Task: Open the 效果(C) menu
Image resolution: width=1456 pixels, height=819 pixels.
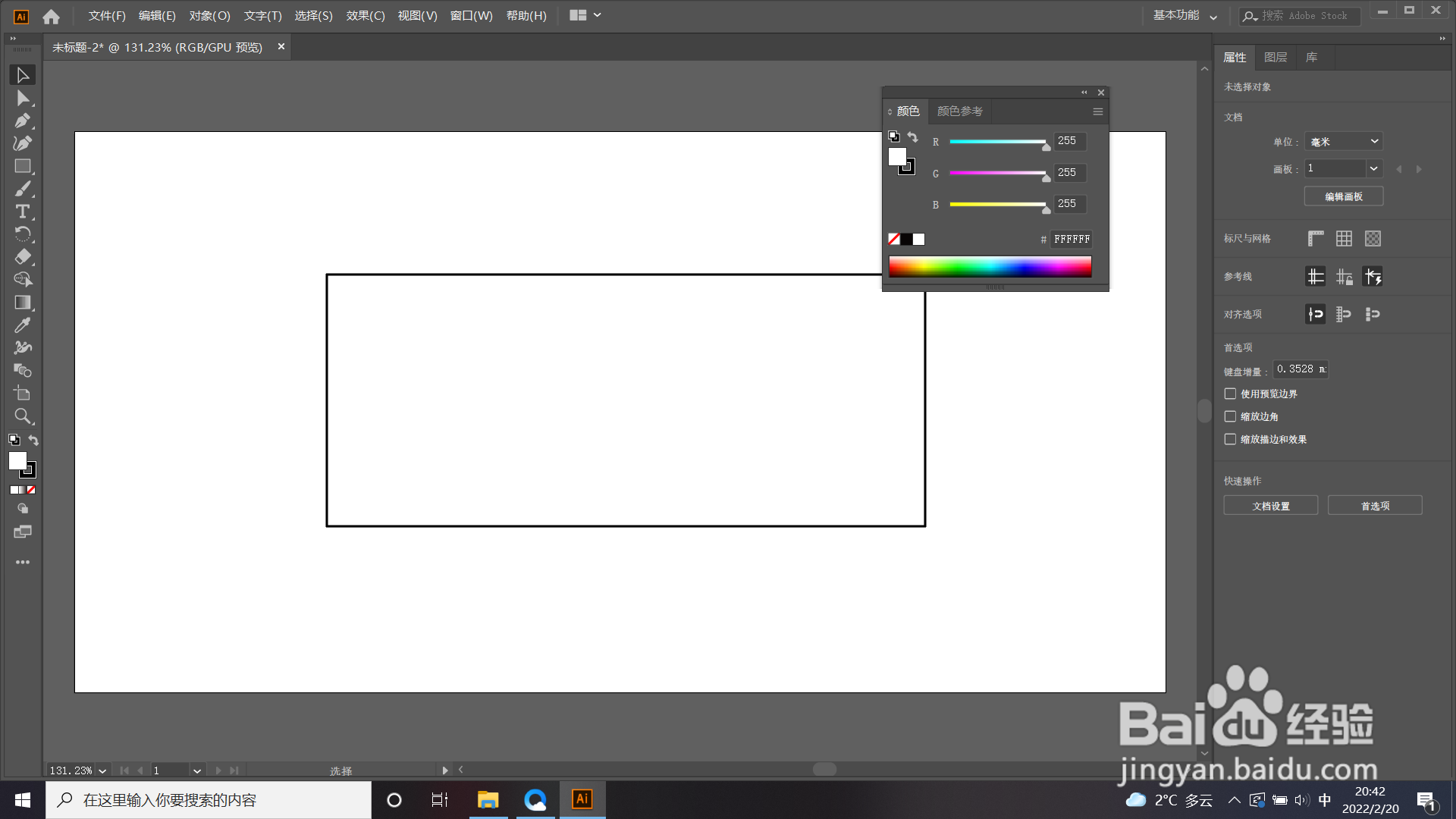Action: tap(366, 15)
